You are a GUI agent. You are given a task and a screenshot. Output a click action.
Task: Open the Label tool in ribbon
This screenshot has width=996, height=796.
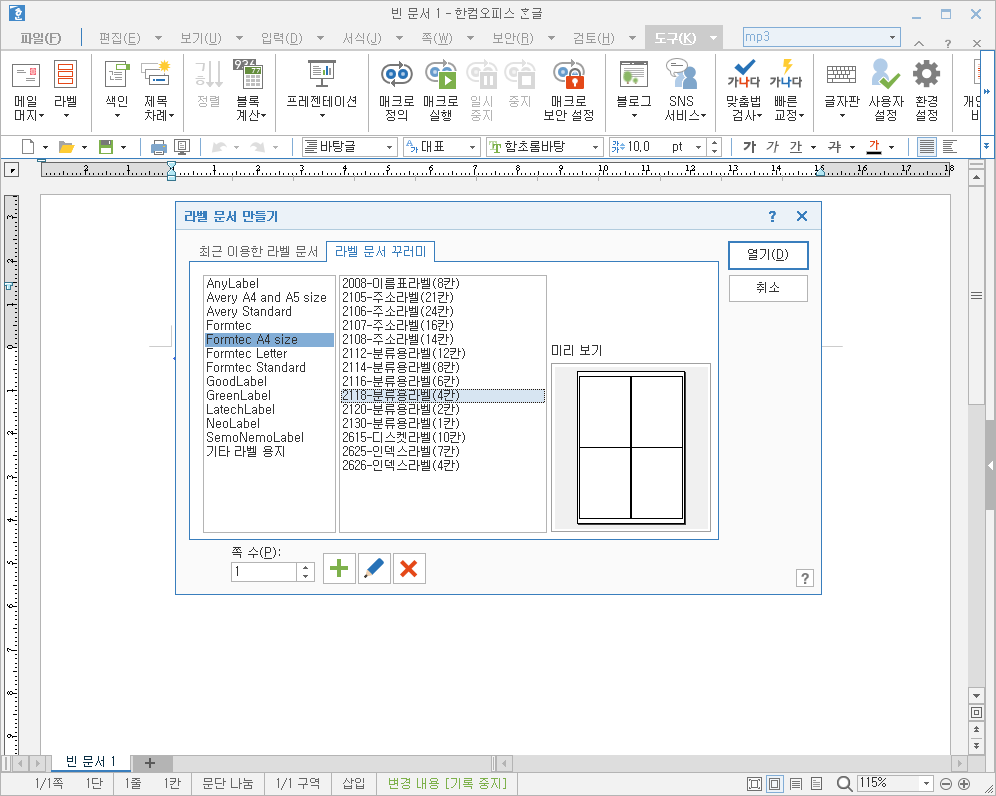pos(65,91)
